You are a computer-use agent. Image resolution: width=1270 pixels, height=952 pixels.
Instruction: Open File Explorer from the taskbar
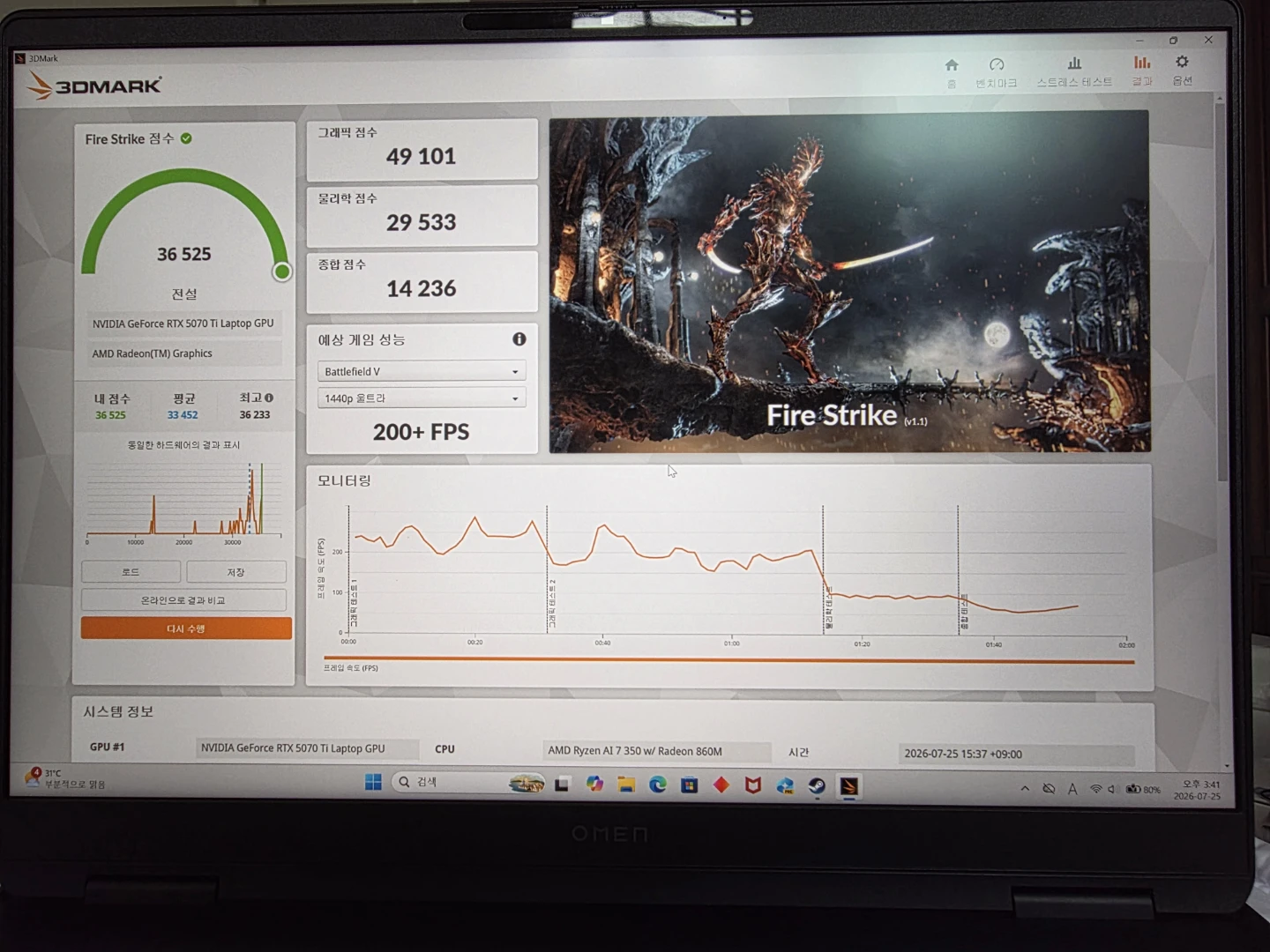[626, 785]
